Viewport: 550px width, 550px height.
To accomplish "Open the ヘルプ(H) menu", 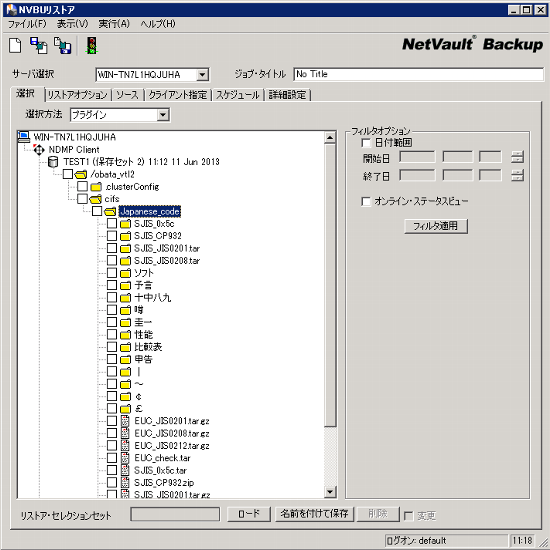I will 158,24.
